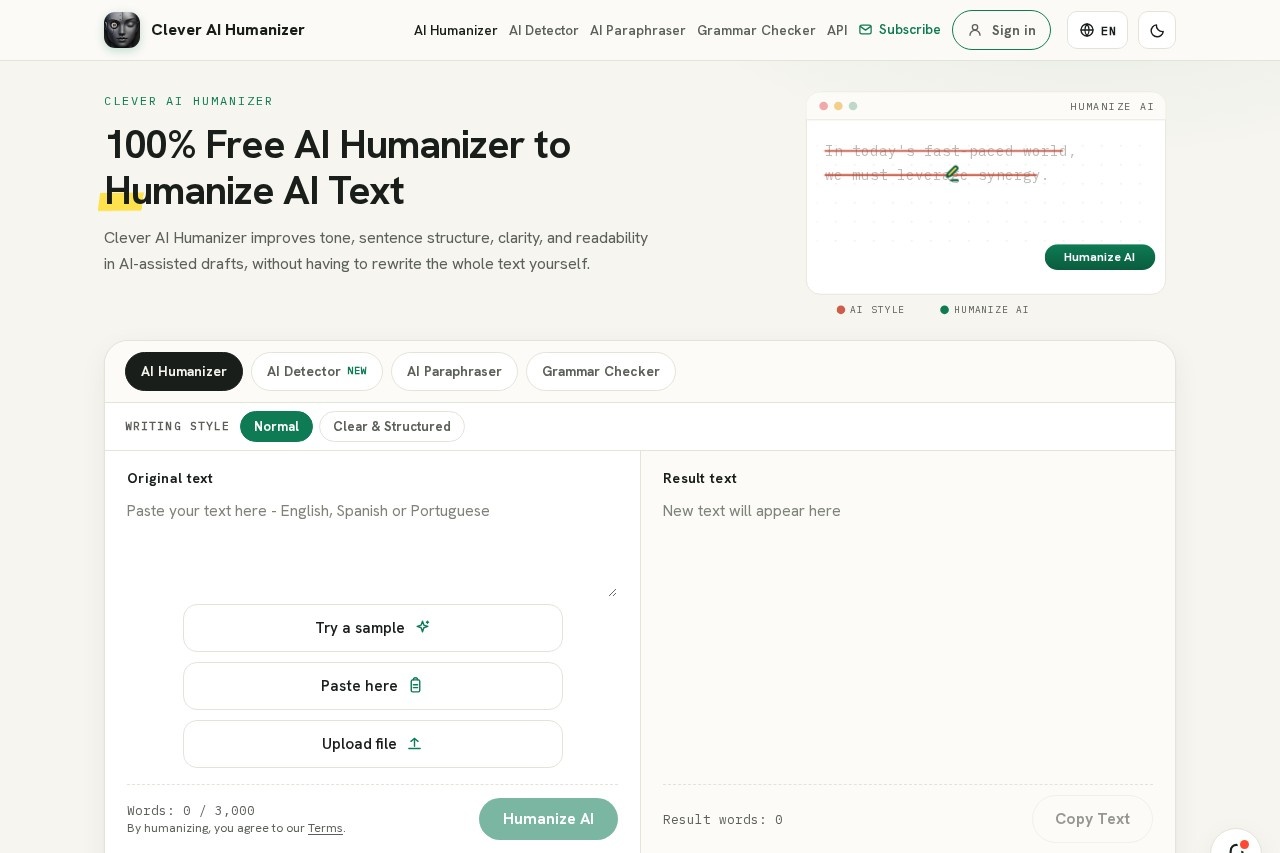The height and width of the screenshot is (853, 1280).
Task: Switch to the AI Detector NEW tab
Action: coord(317,371)
